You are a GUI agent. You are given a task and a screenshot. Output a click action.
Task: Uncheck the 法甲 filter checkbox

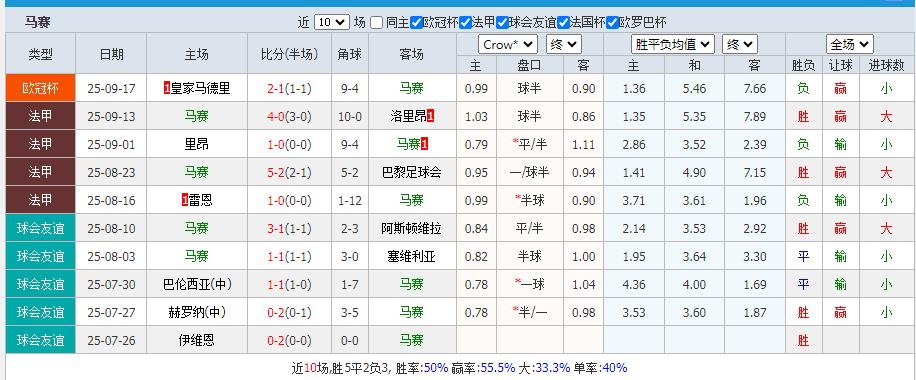465,23
